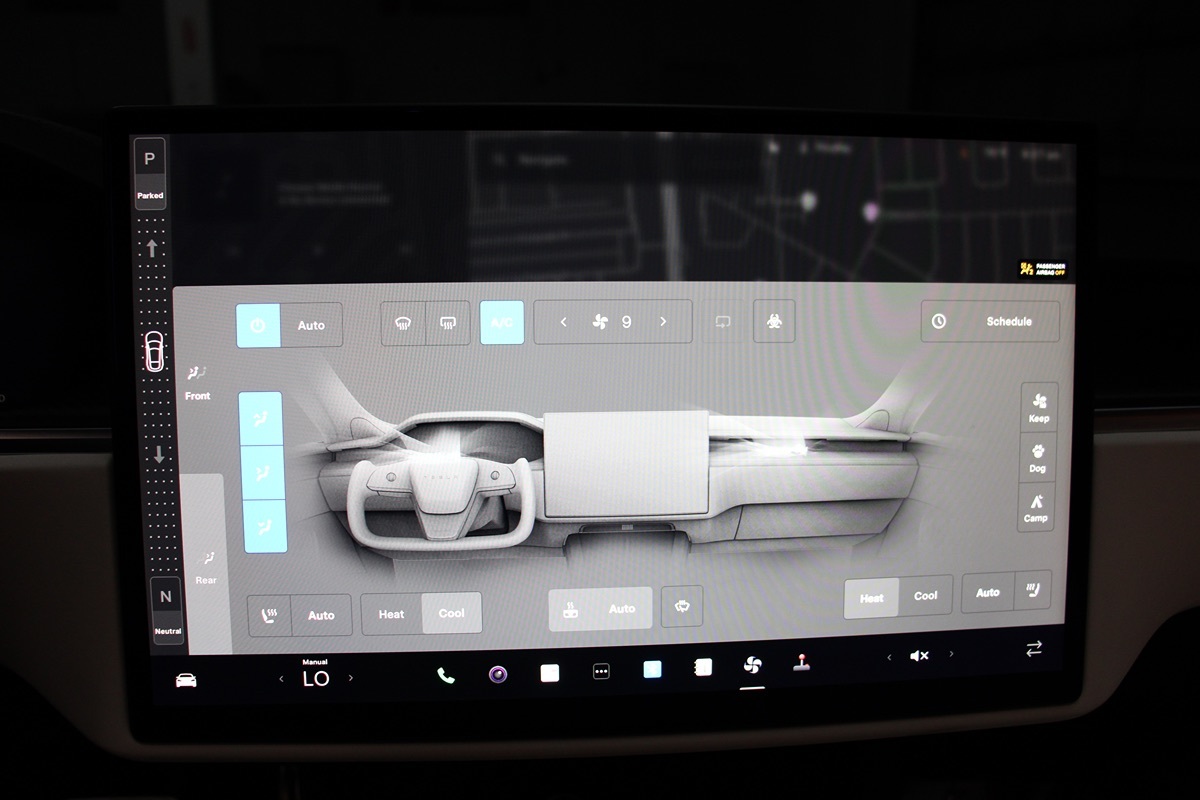
Task: Open the camera app in the dock
Action: (x=497, y=673)
